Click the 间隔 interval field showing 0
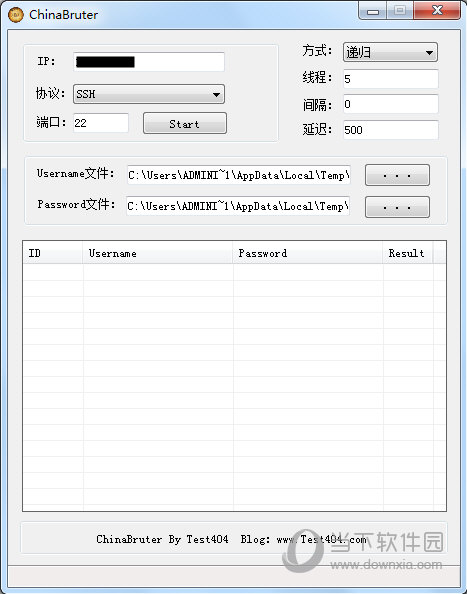 click(x=390, y=104)
